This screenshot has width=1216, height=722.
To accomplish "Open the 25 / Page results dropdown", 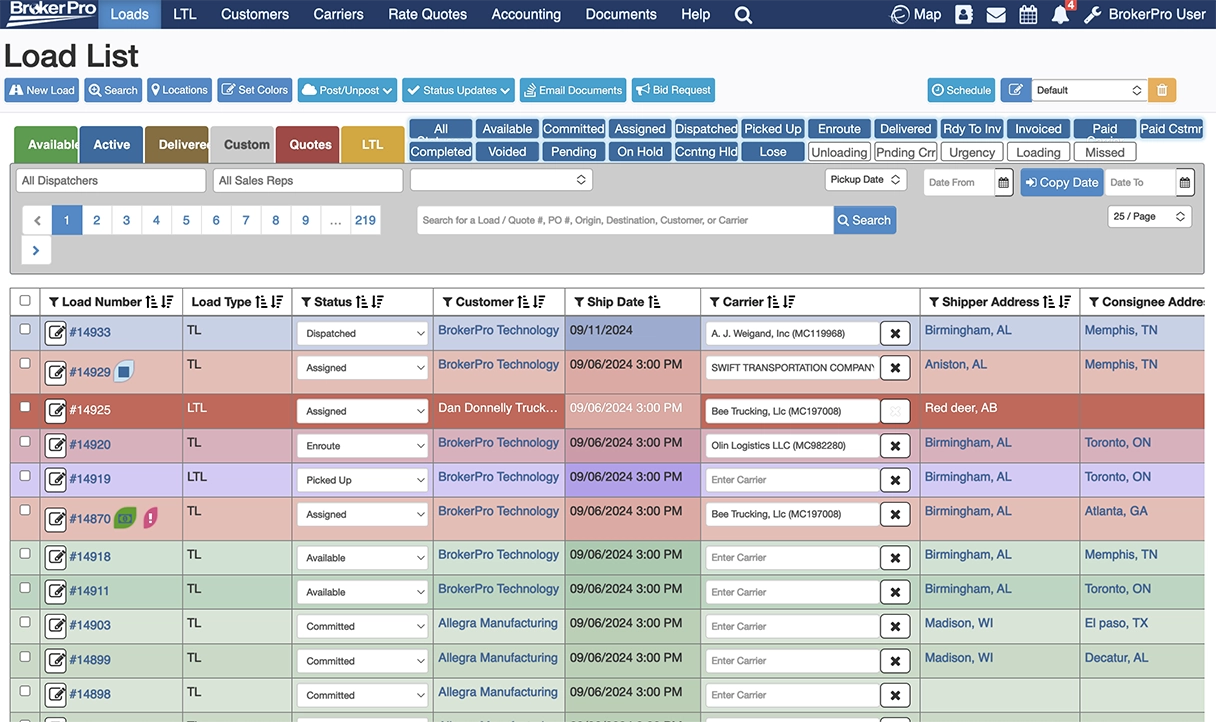I will (x=1148, y=216).
